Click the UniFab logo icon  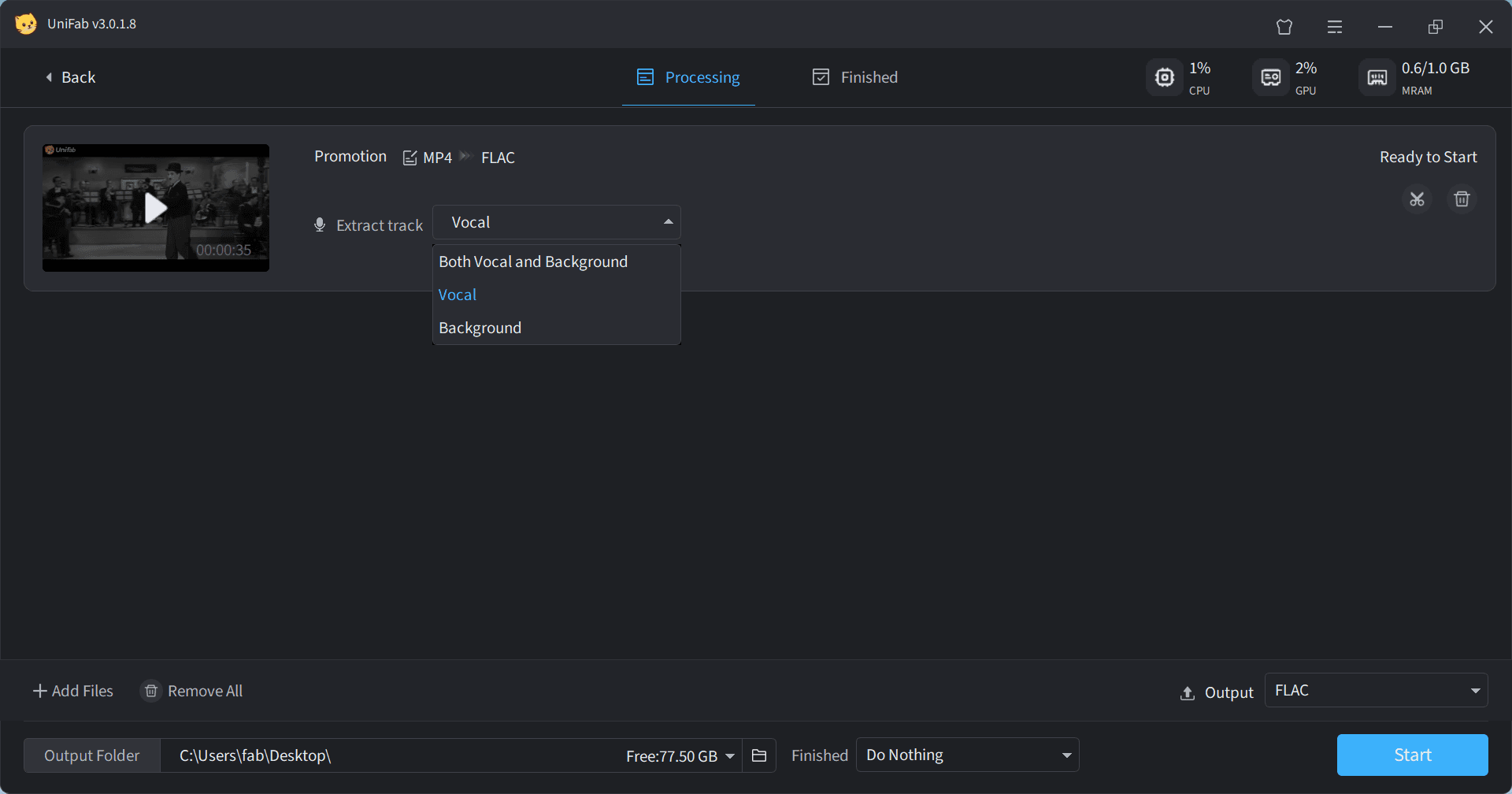(x=25, y=24)
